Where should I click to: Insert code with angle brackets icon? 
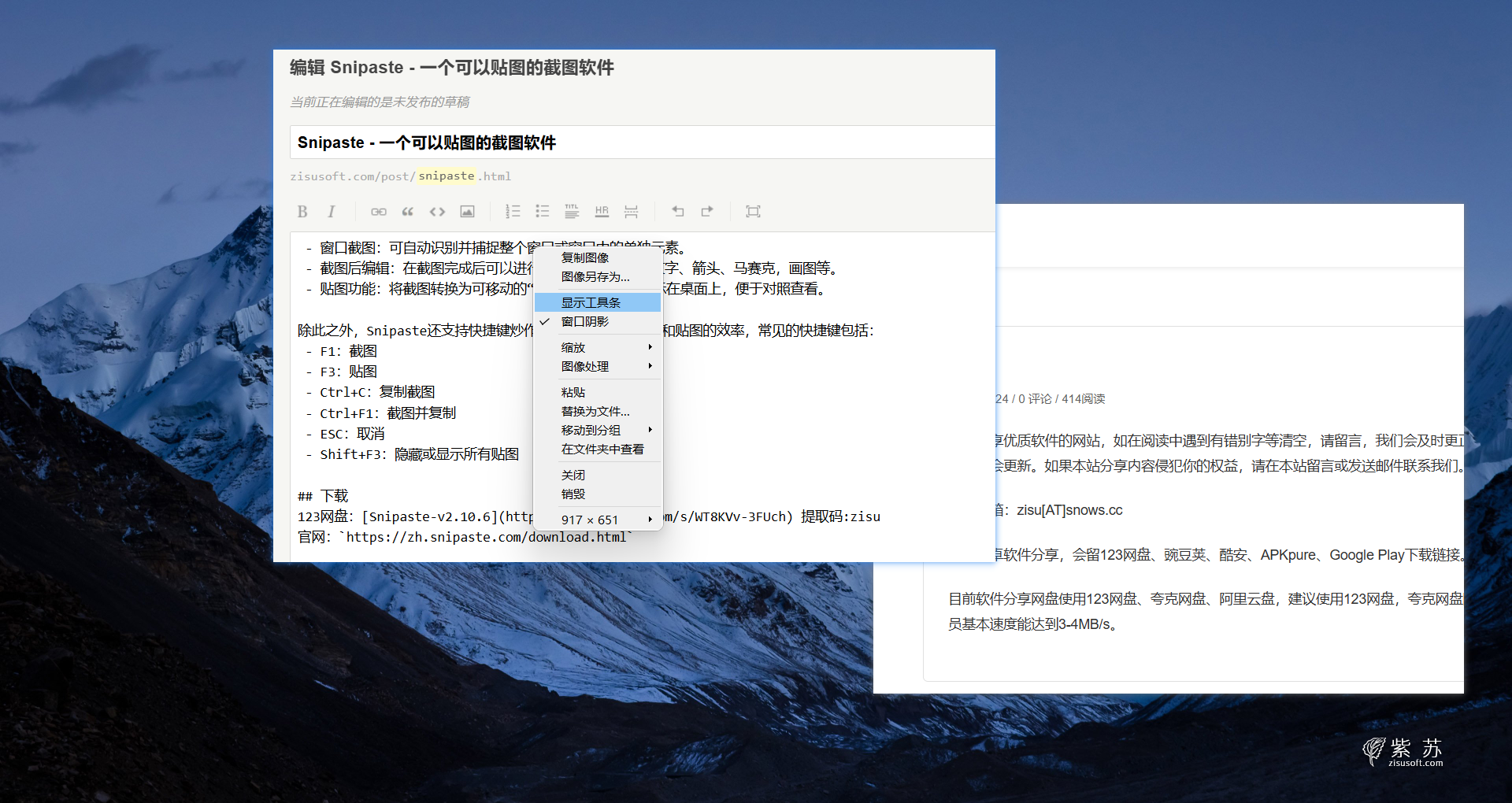(438, 211)
